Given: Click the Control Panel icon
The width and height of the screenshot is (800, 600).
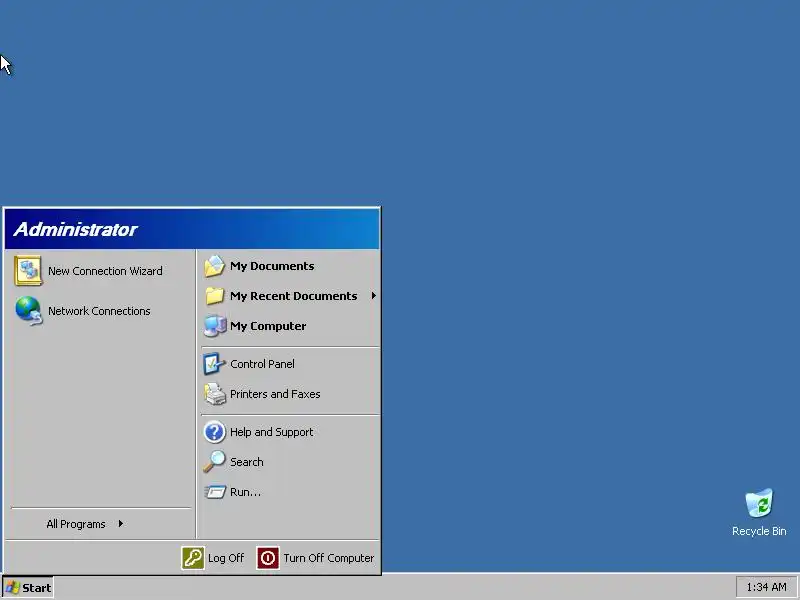Looking at the screenshot, I should tap(214, 364).
